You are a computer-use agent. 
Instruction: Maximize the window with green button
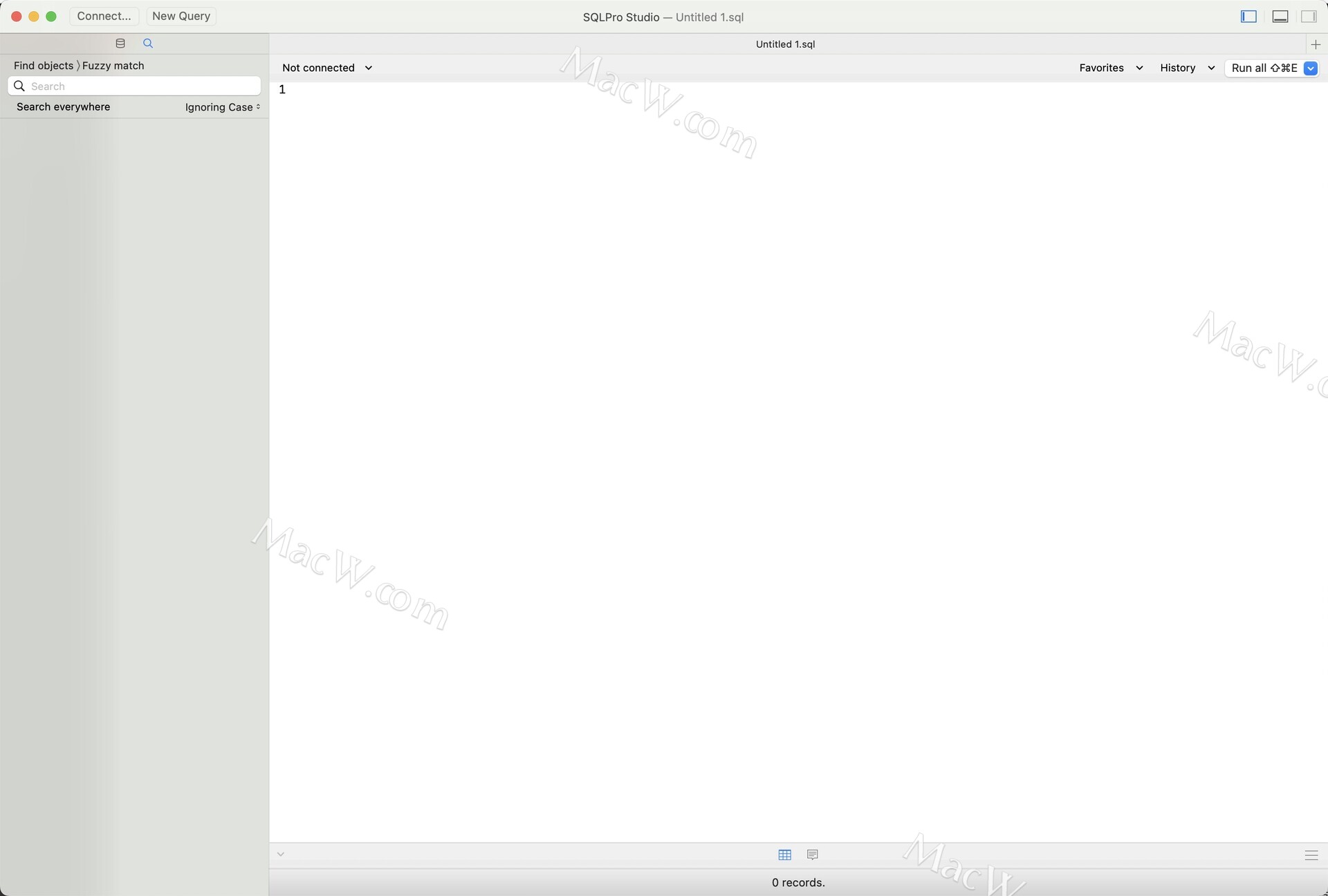(x=51, y=16)
